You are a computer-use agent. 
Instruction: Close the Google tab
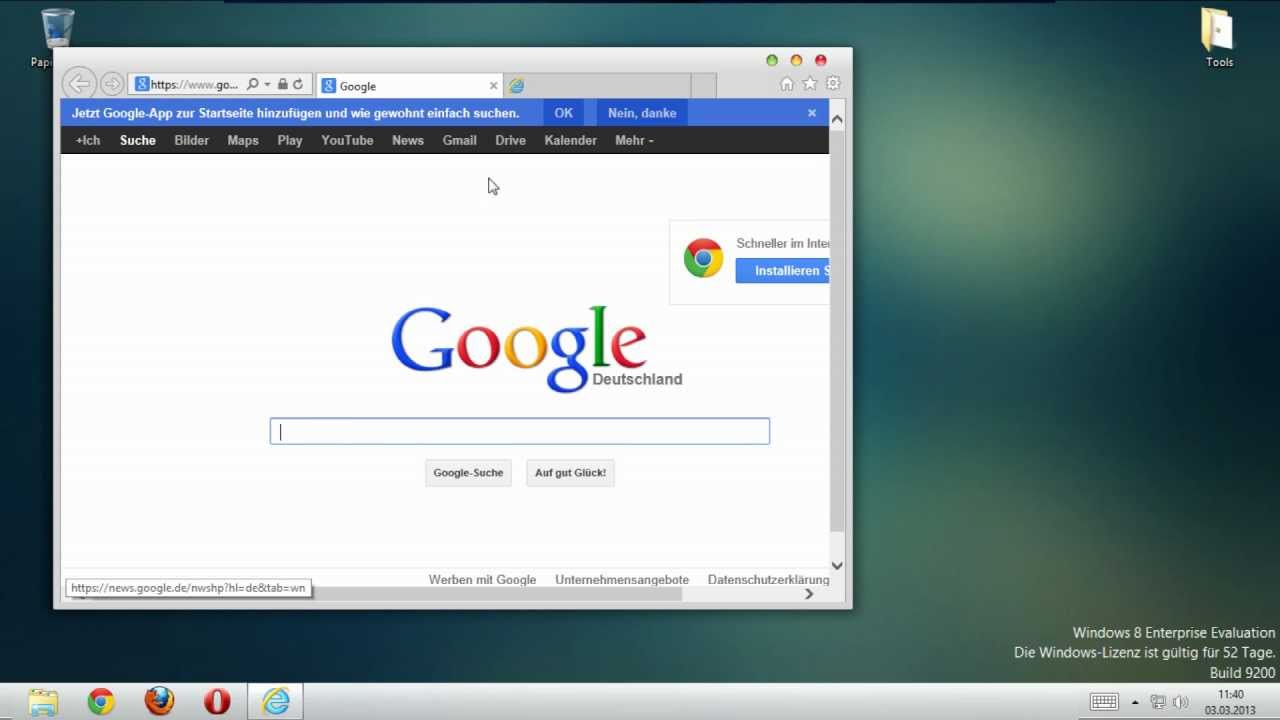(493, 86)
